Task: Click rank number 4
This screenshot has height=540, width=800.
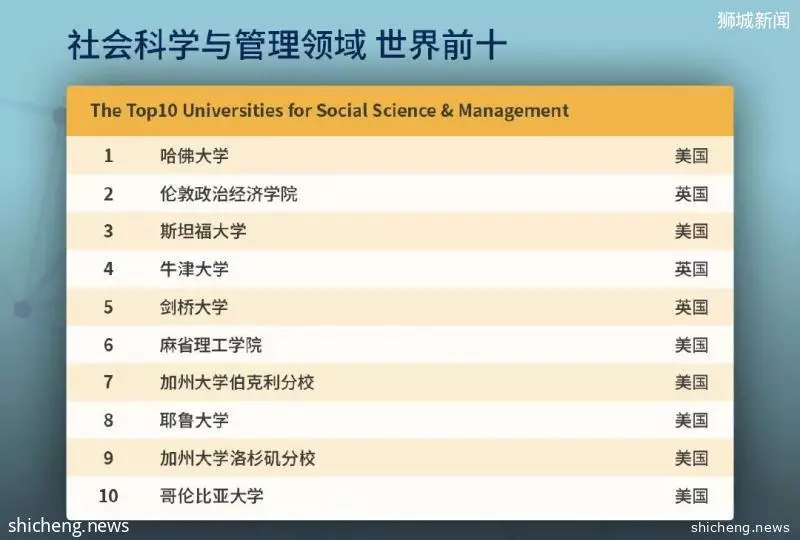Action: 108,269
